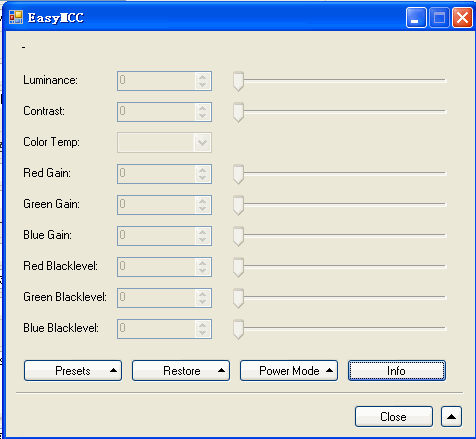
Task: Click the Info button
Action: click(x=397, y=370)
